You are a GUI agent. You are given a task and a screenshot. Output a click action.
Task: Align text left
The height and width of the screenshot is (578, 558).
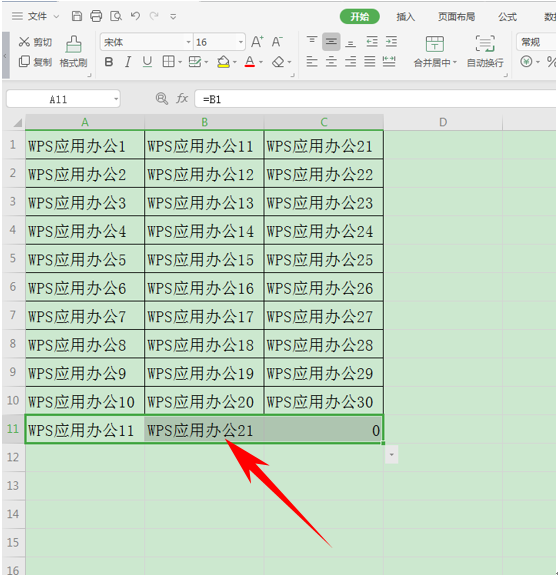pos(312,62)
